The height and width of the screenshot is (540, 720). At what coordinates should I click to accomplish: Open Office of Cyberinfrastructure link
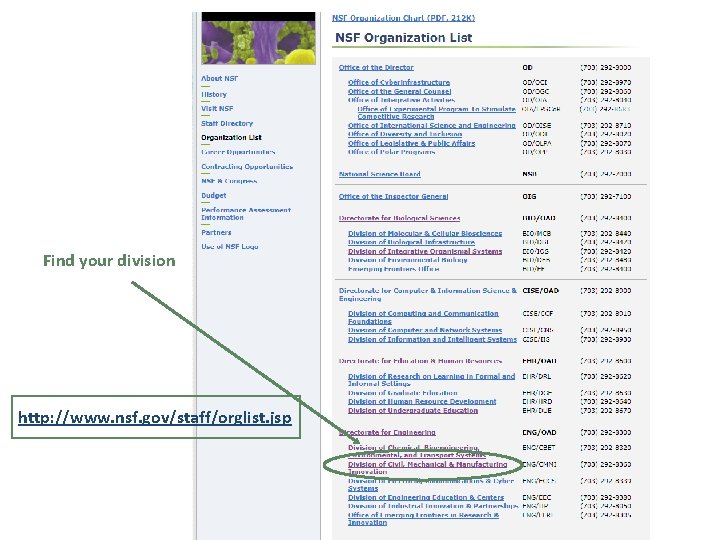point(399,82)
